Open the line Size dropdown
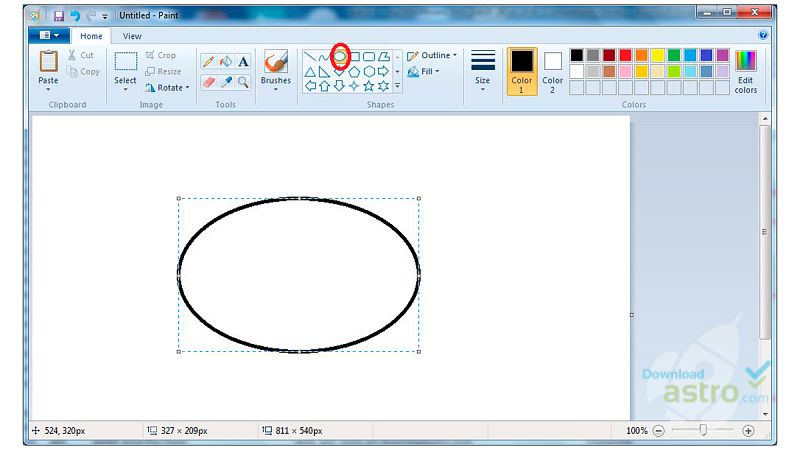Screen dimensions: 800x450 pos(483,70)
